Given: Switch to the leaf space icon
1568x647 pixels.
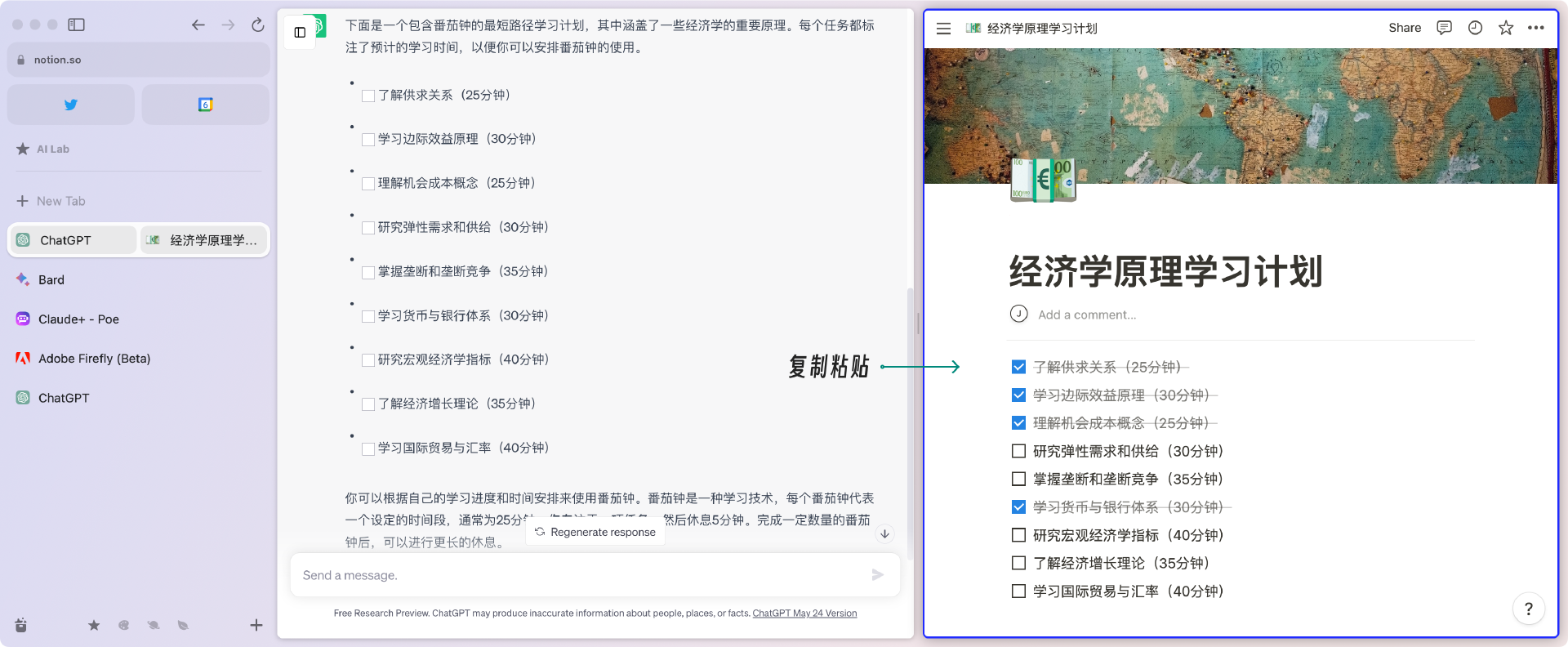Looking at the screenshot, I should [183, 625].
